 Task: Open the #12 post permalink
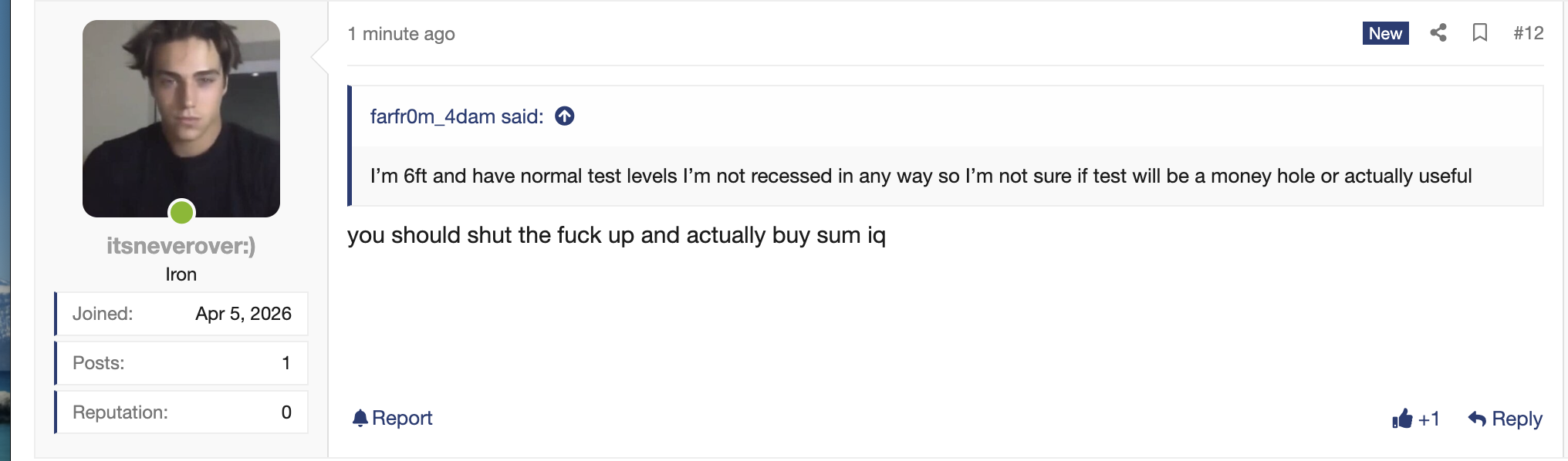(x=1528, y=33)
